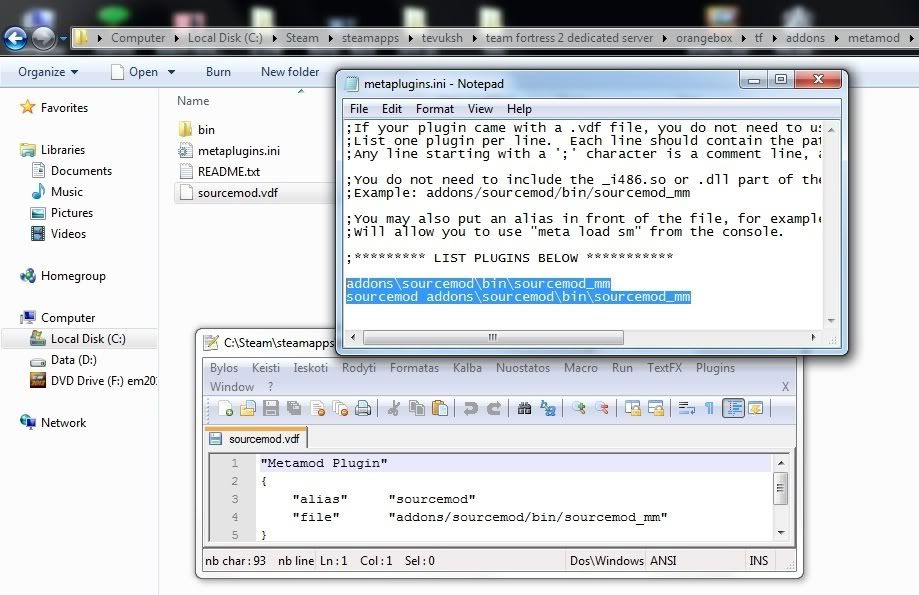
Task: Select Local Disk (C:) in navigation pane
Action: (88, 339)
